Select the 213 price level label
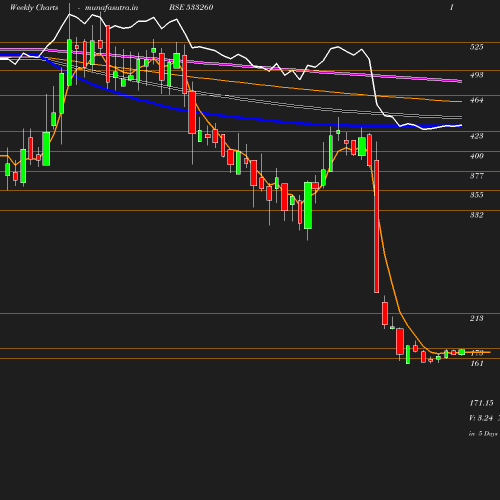The width and height of the screenshot is (500, 500). [476, 318]
